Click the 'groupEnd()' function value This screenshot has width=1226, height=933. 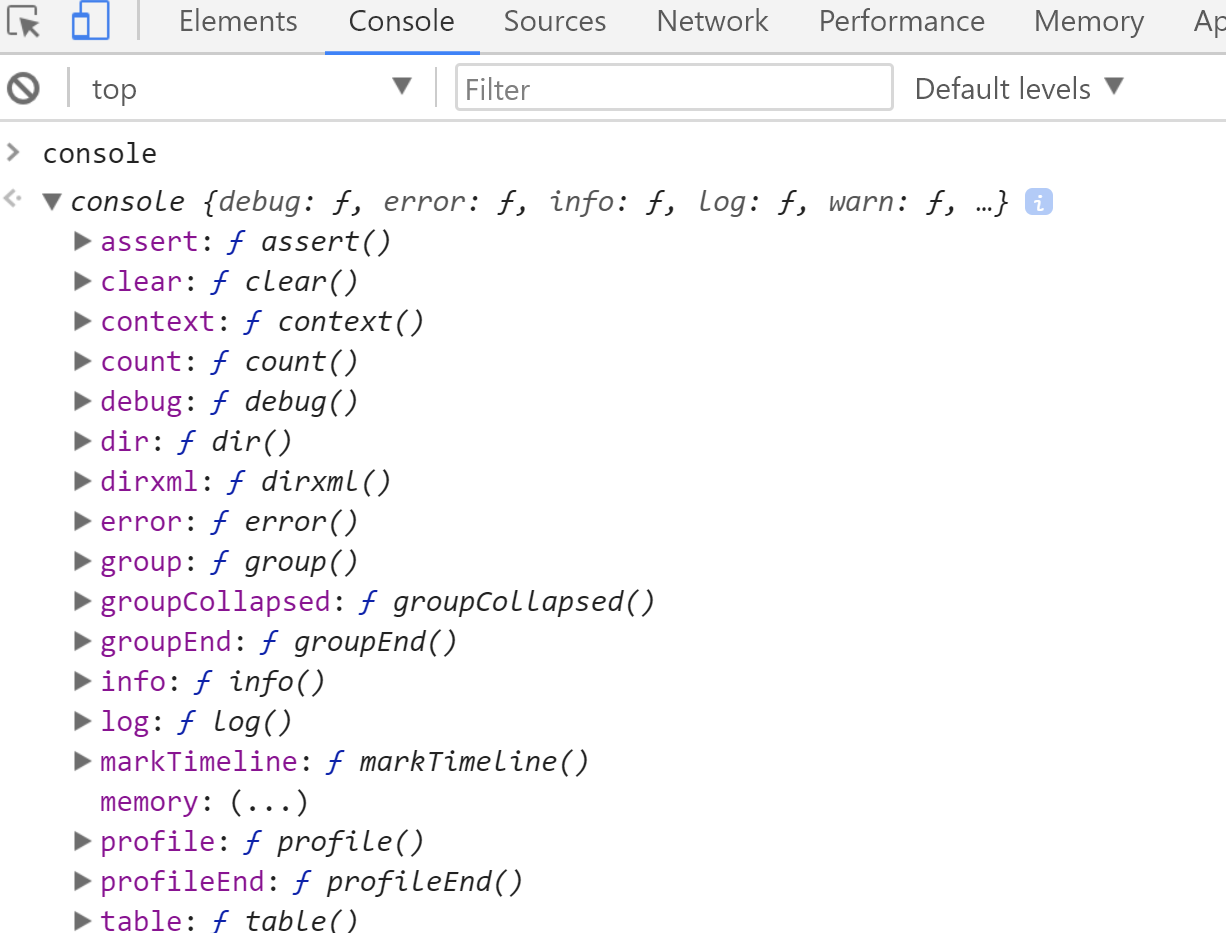click(375, 642)
